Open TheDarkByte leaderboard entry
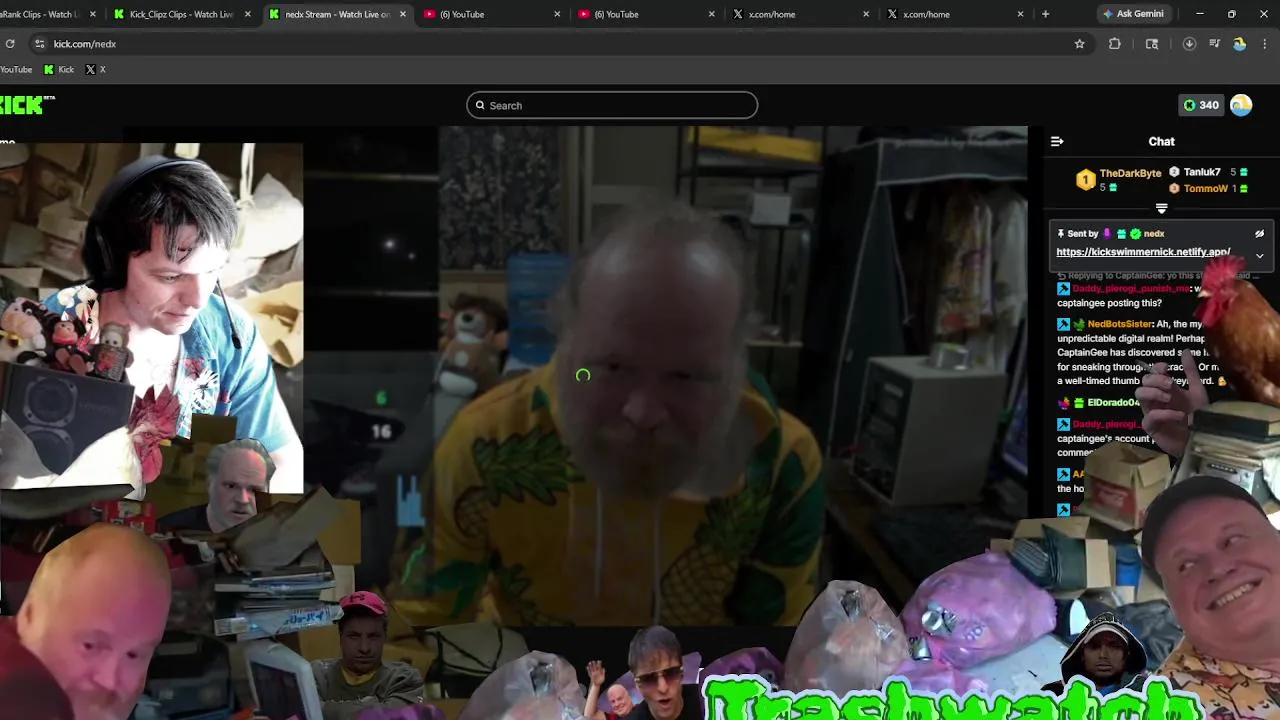 pyautogui.click(x=1130, y=173)
